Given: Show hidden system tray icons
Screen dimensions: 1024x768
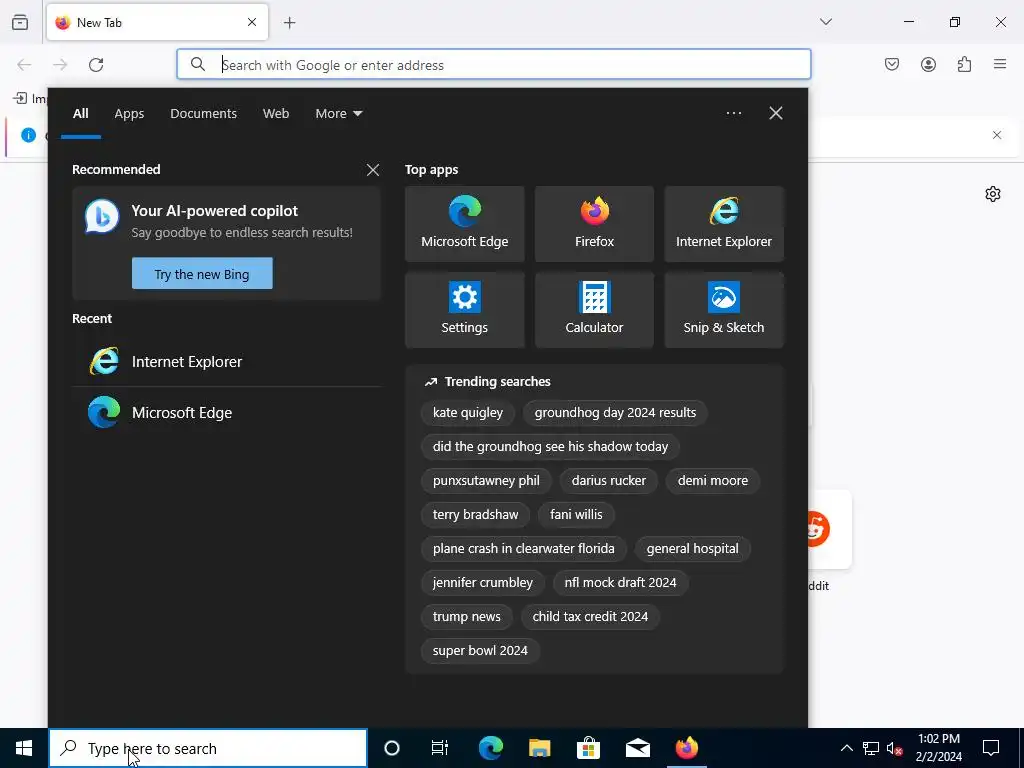Looking at the screenshot, I should (846, 748).
